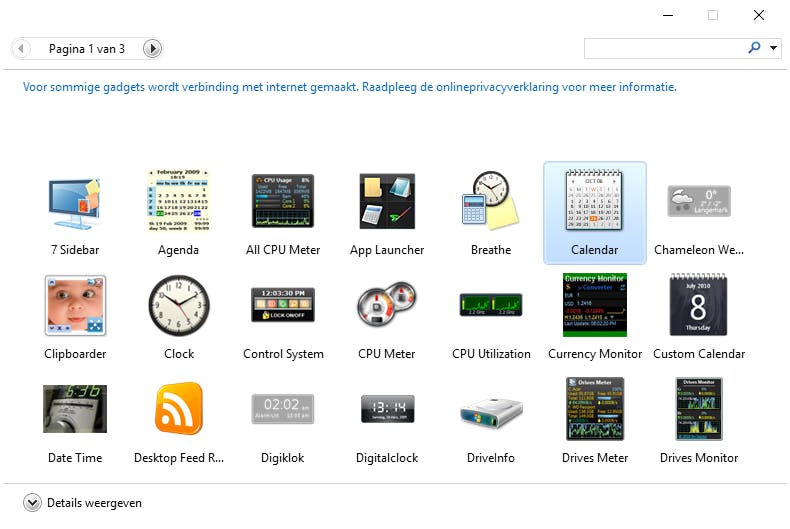This screenshot has height=529, width=790.
Task: Go to the next gadget page
Action: click(x=152, y=49)
